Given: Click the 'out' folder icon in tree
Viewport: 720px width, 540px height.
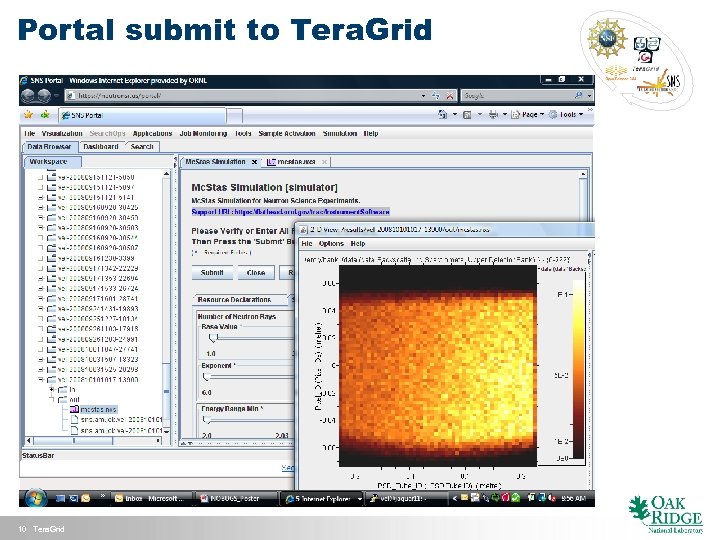Looking at the screenshot, I should (62, 399).
